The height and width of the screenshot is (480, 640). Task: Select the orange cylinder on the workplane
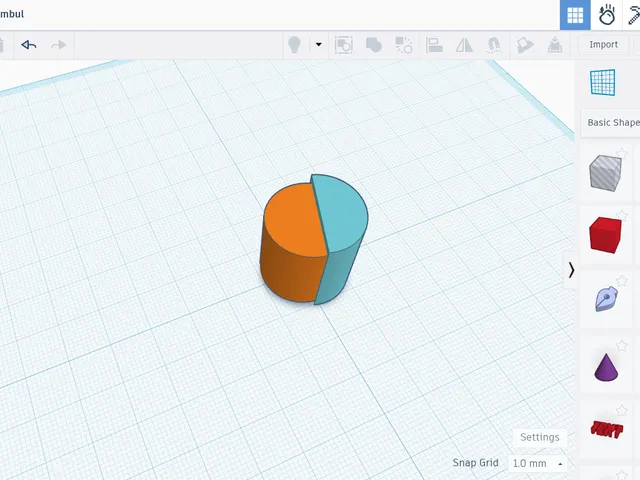click(293, 242)
